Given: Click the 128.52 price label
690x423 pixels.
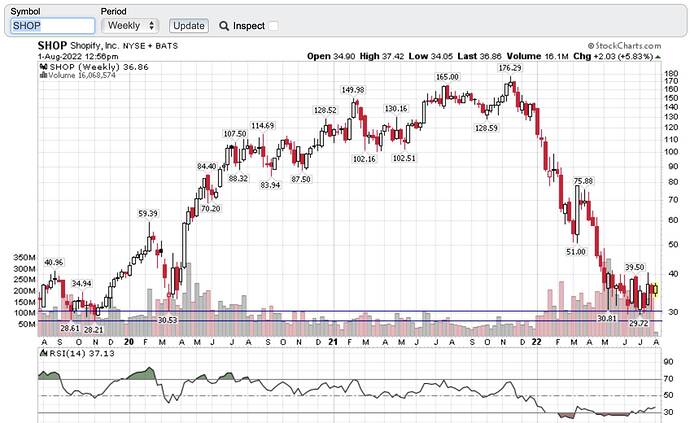Looking at the screenshot, I should [x=325, y=110].
